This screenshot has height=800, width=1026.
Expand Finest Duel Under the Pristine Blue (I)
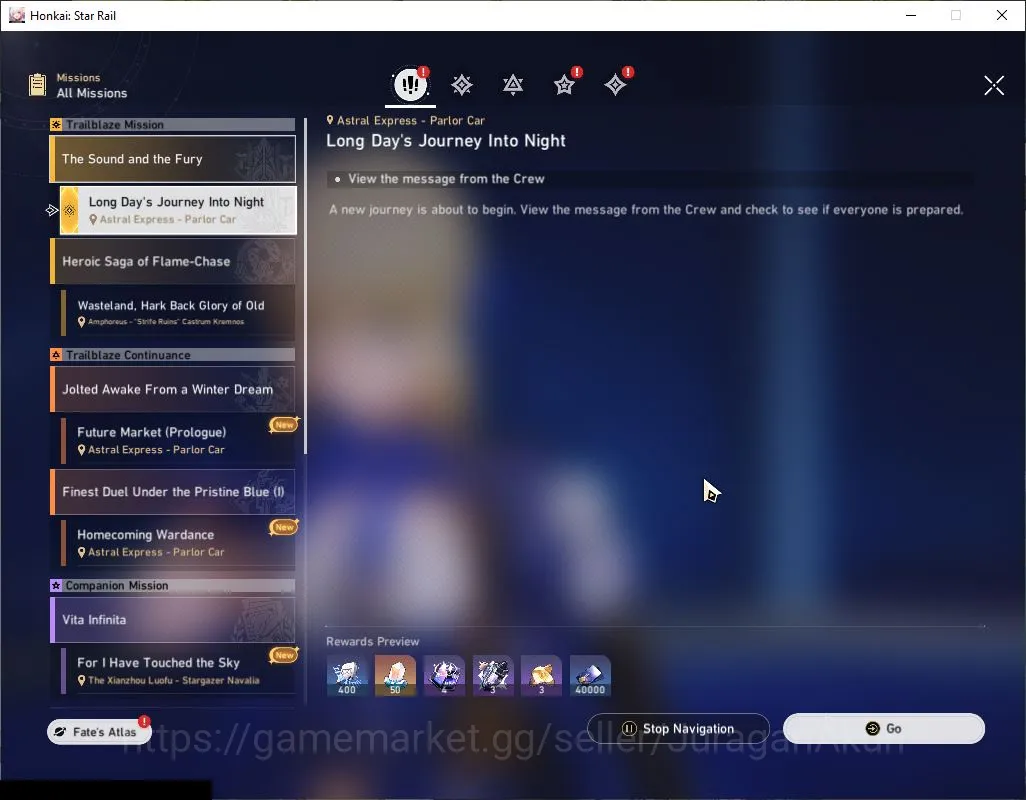coord(173,491)
